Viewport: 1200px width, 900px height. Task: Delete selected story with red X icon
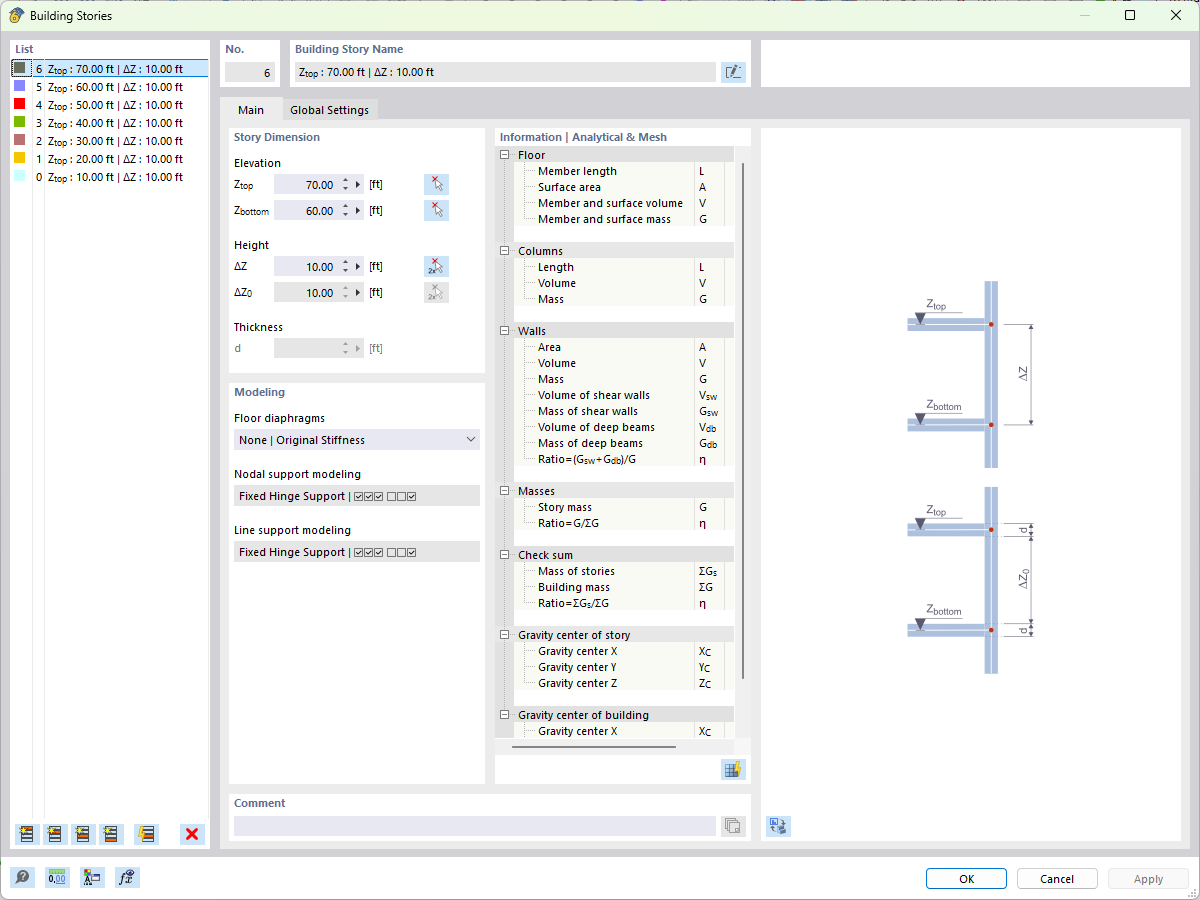(192, 833)
